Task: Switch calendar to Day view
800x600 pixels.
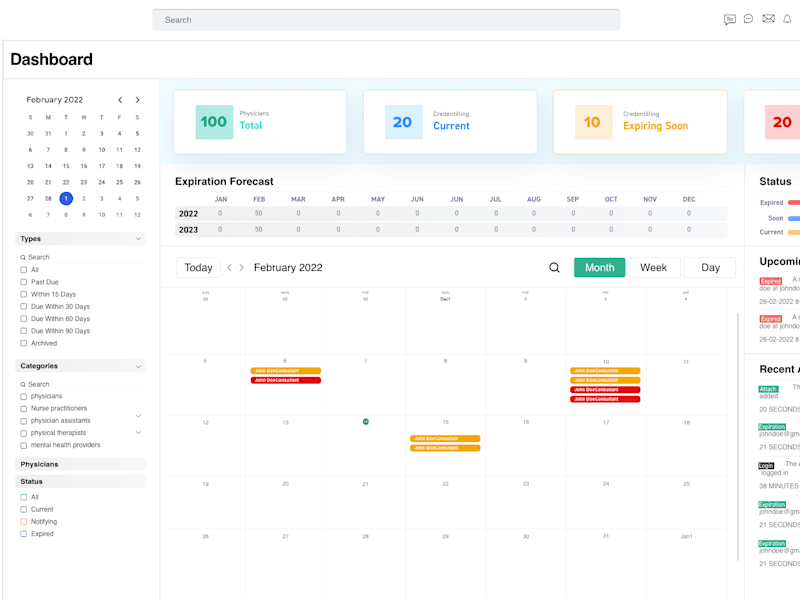Action: 710,267
